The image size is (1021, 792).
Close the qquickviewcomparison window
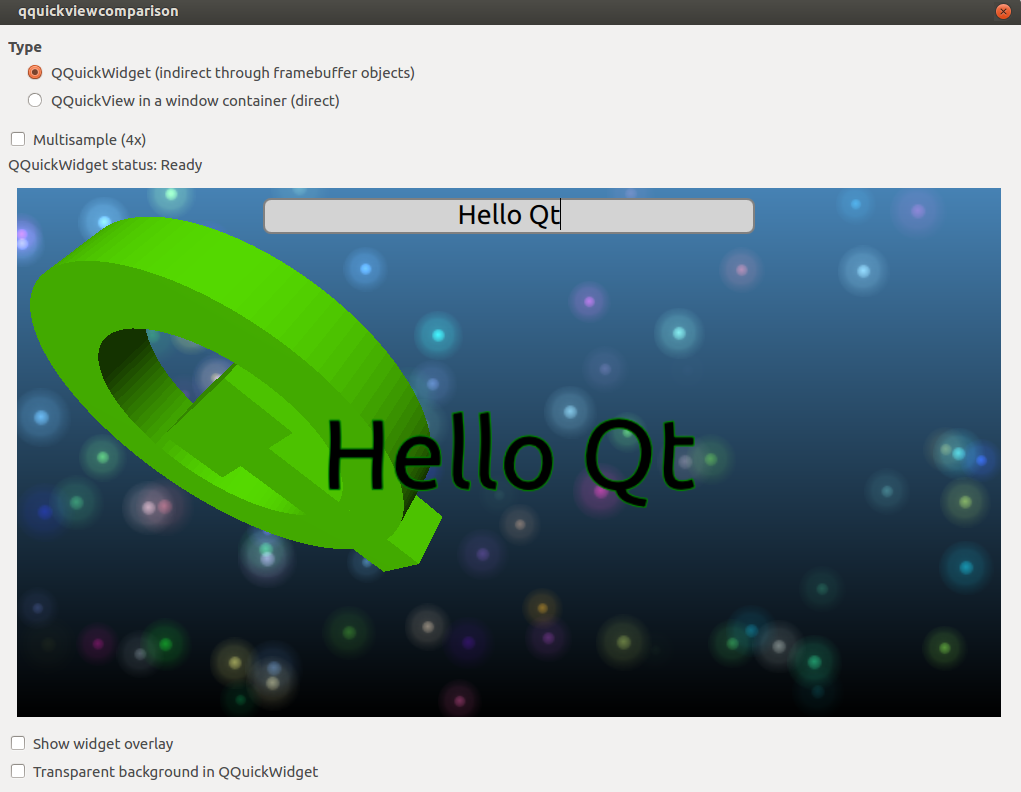tap(1002, 12)
